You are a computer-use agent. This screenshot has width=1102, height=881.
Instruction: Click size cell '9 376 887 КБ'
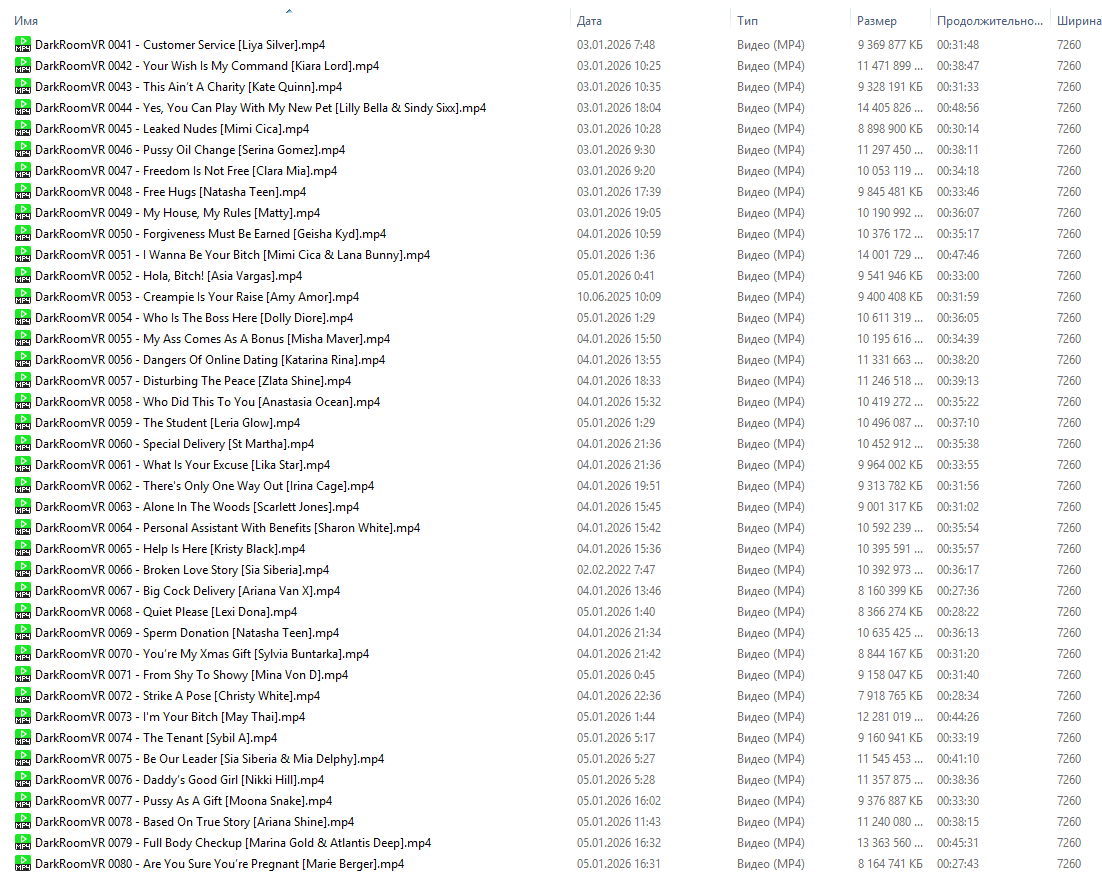(x=890, y=801)
